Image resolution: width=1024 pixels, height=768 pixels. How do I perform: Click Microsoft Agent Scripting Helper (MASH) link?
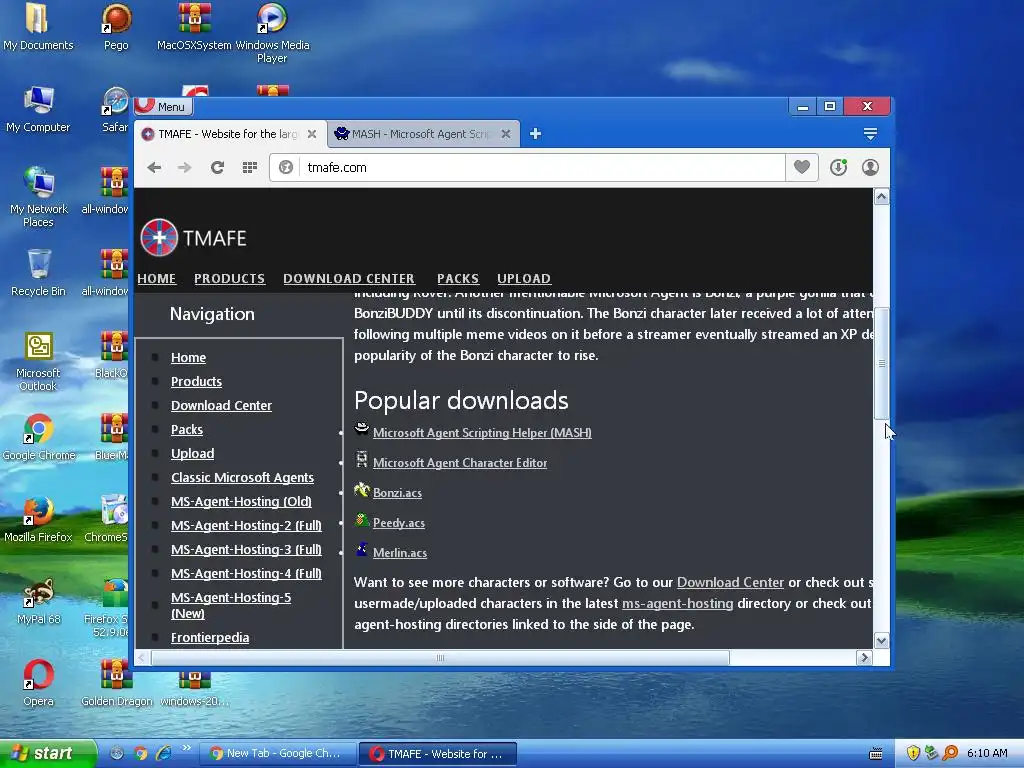pyautogui.click(x=482, y=433)
